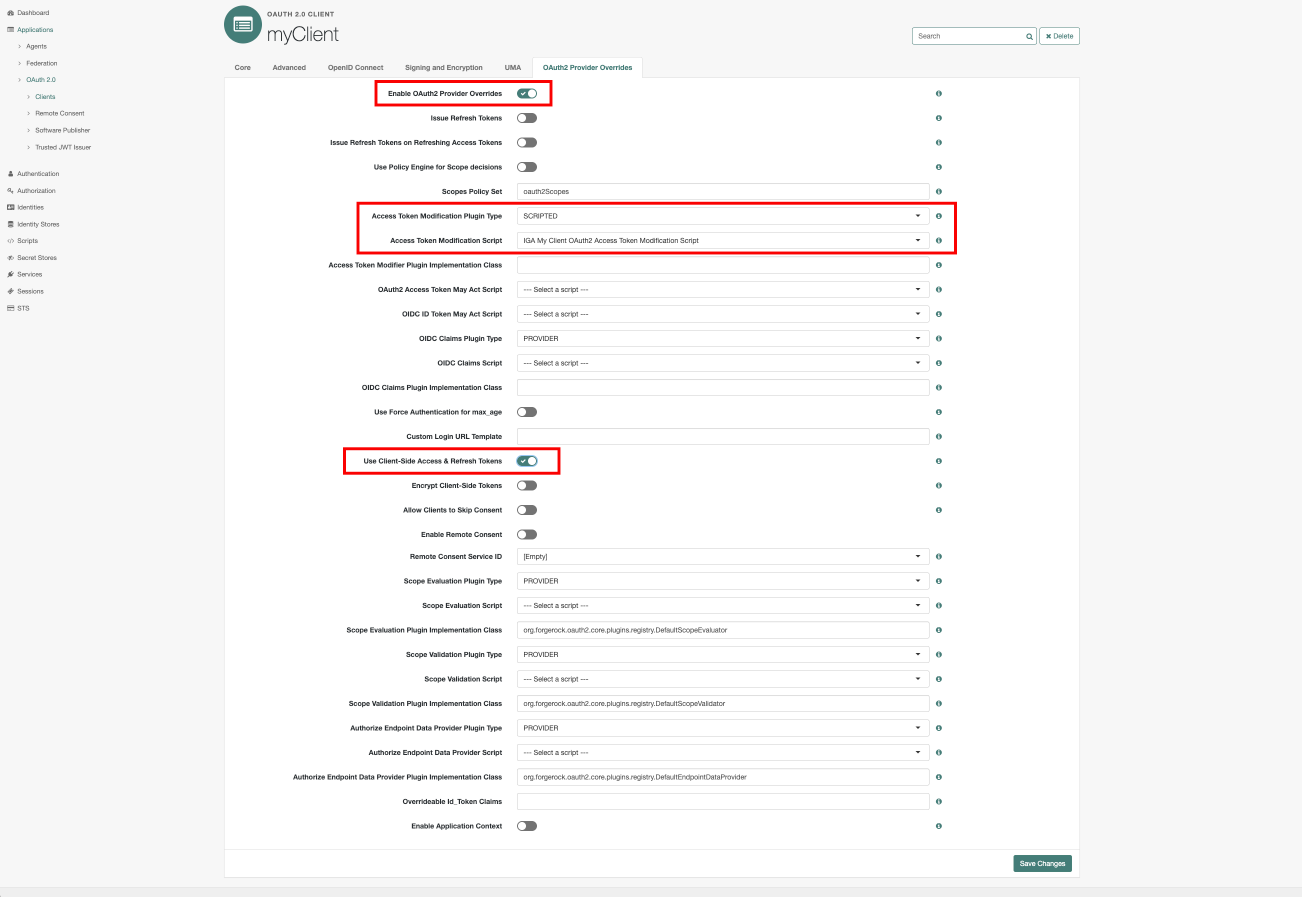Toggle Use Client-Side Access & Refresh Tokens off
The image size is (1302, 897).
527,461
